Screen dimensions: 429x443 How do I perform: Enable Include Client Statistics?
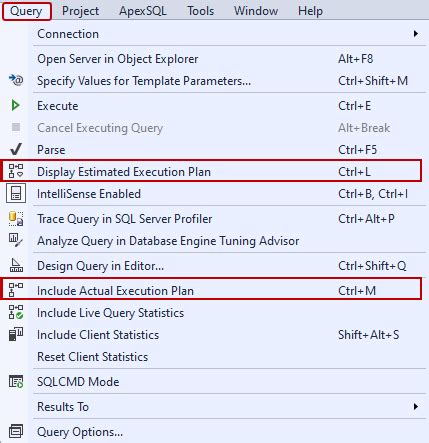point(213,335)
